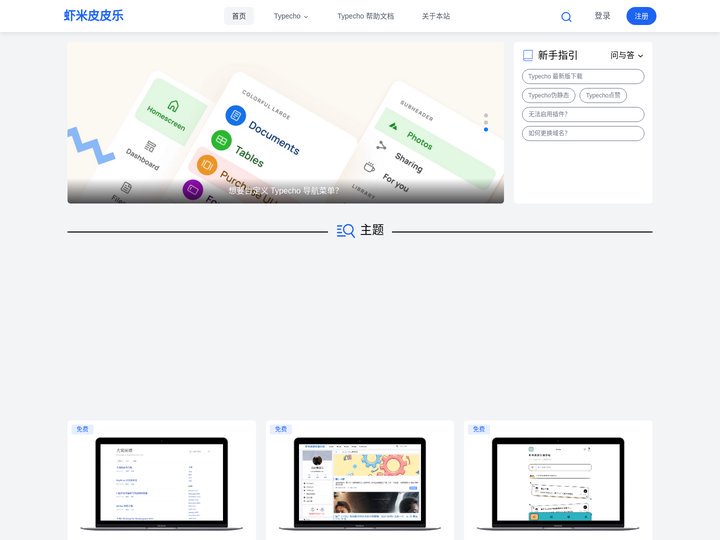Select the middle gray carousel dot

(x=486, y=123)
